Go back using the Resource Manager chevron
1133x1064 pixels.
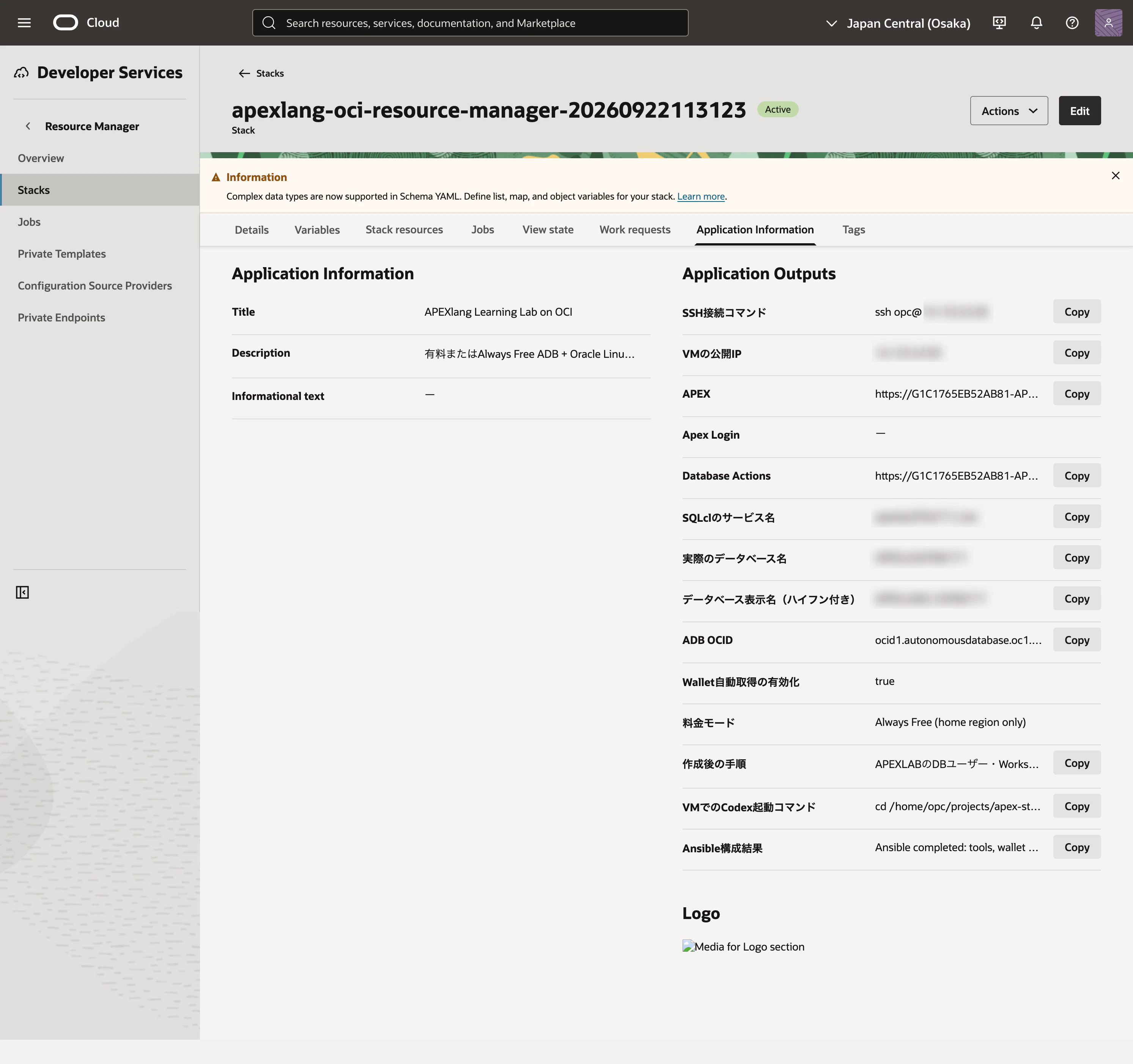click(28, 126)
